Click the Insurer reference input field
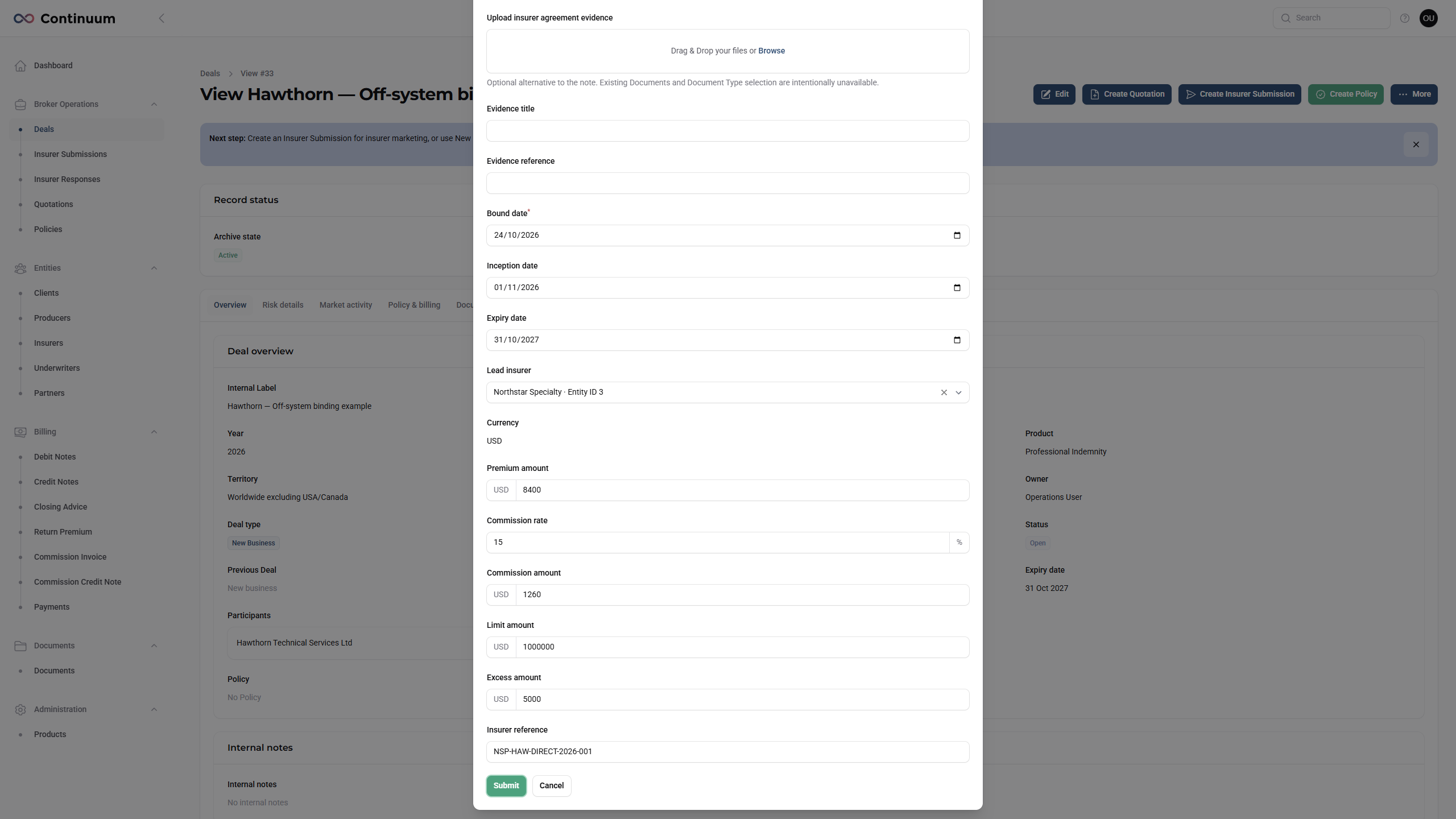 click(x=728, y=752)
